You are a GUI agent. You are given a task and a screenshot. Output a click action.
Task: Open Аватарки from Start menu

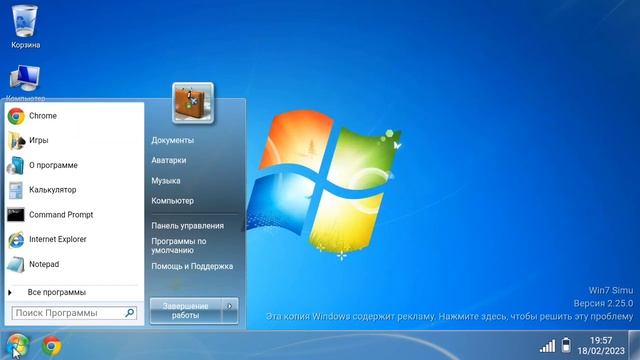pyautogui.click(x=169, y=160)
